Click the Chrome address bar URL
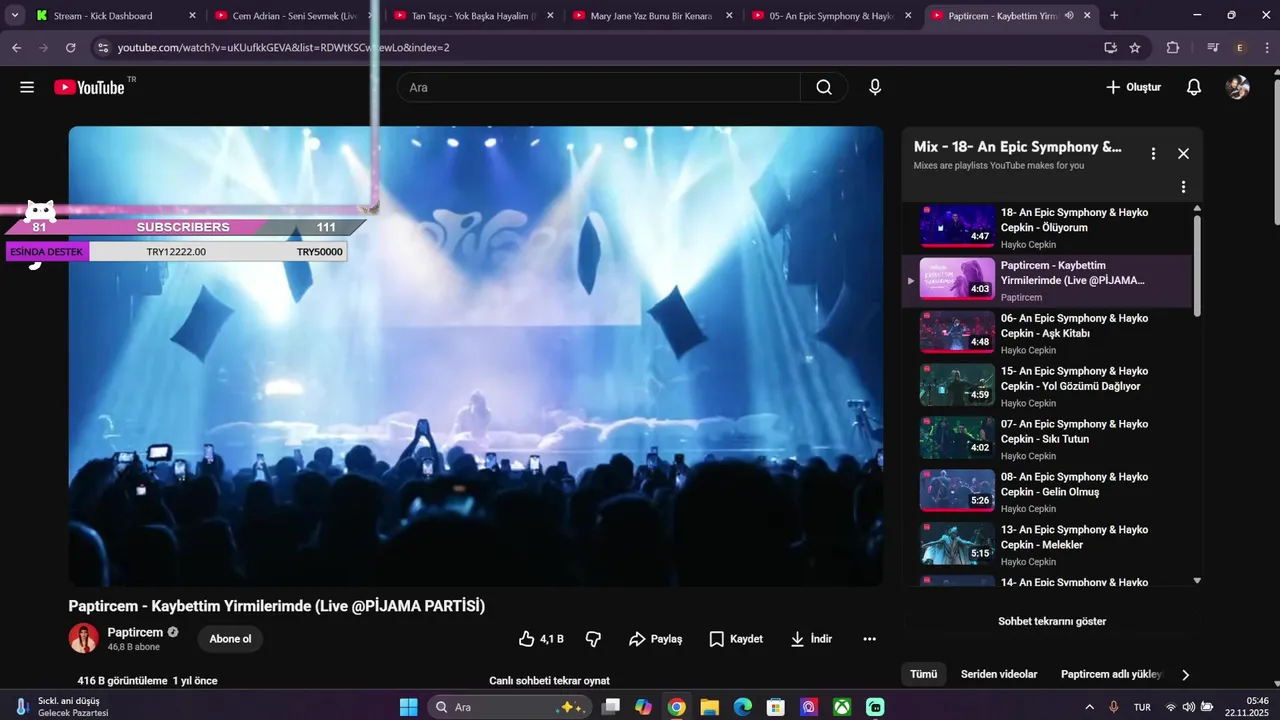 (x=283, y=47)
